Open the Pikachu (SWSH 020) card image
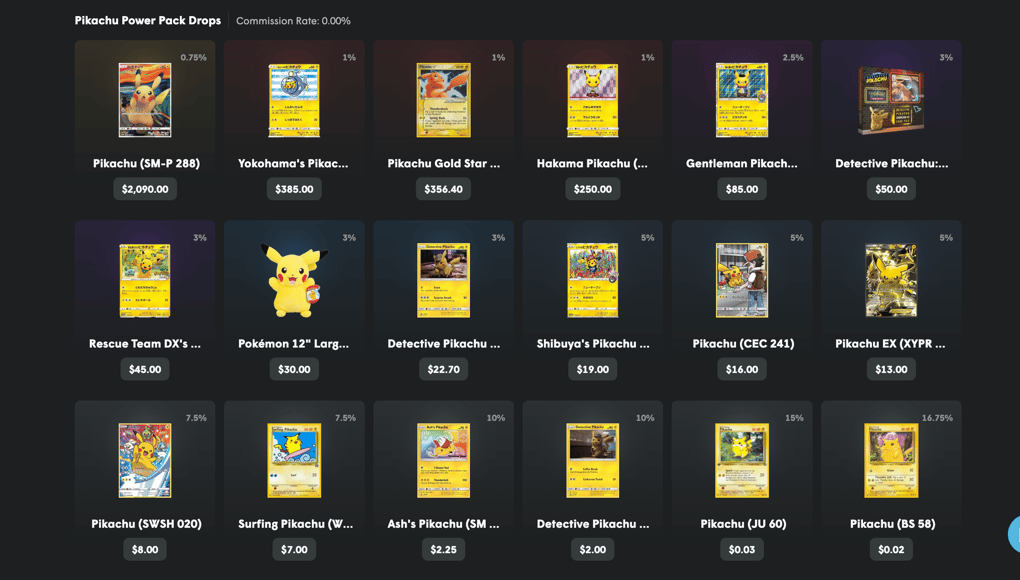 pyautogui.click(x=144, y=460)
